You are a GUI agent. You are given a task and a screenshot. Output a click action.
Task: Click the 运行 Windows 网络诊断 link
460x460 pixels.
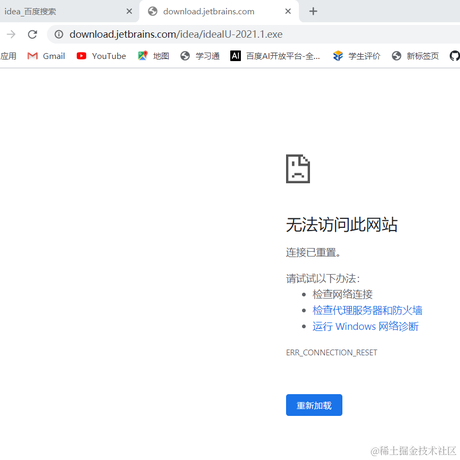(365, 326)
